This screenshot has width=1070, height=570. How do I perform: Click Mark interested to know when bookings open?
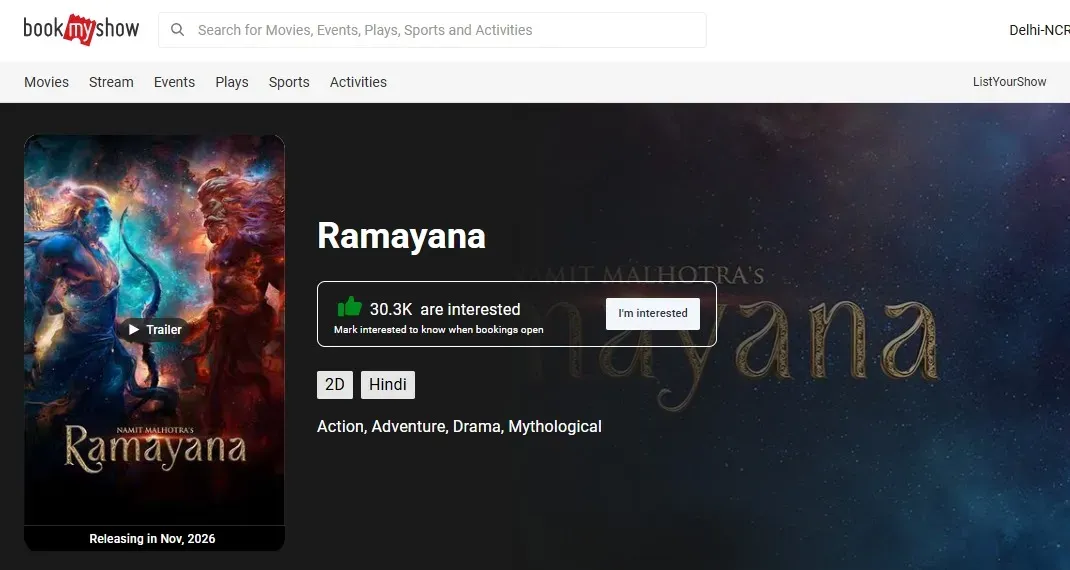click(439, 330)
